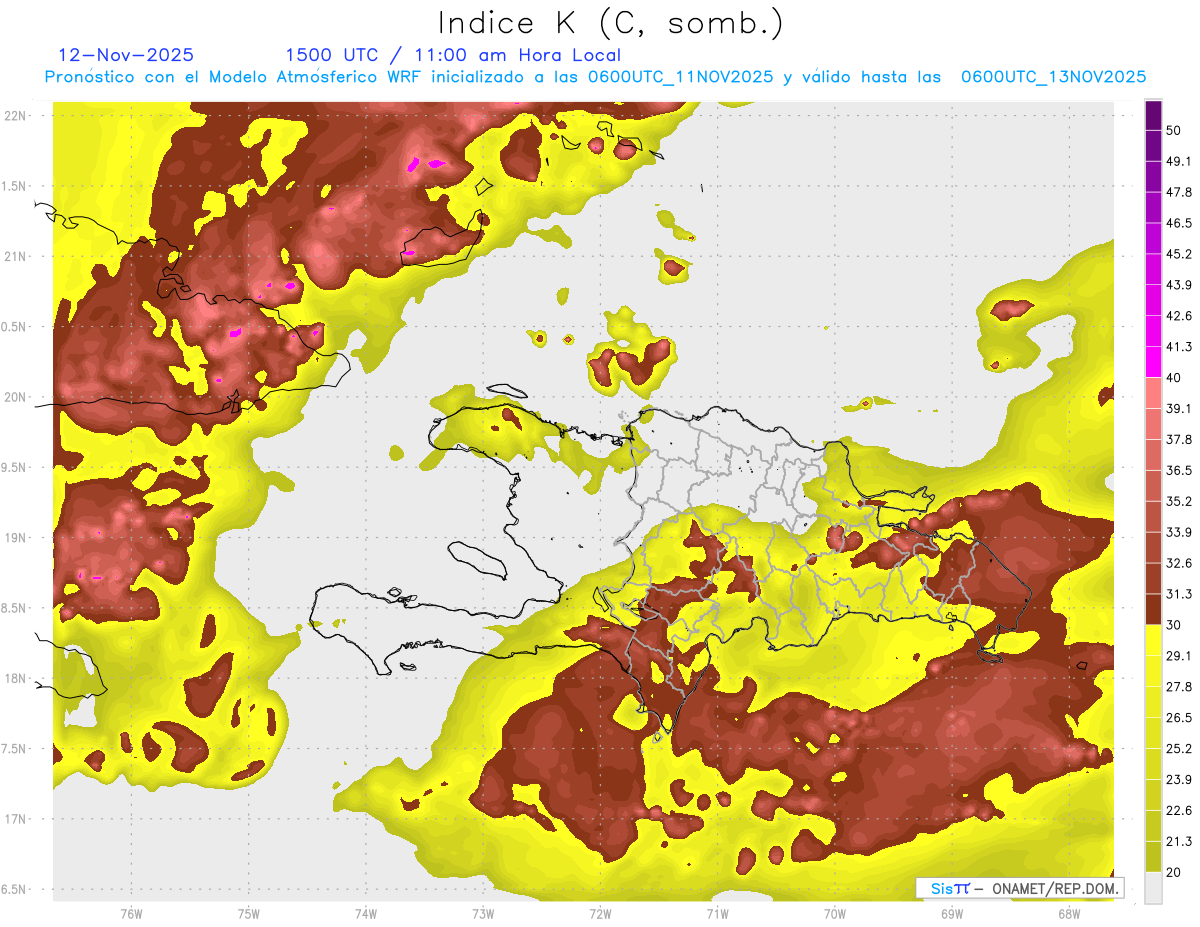Click the colorbar label "41.3"
This screenshot has width=1200, height=927.
point(1179,347)
